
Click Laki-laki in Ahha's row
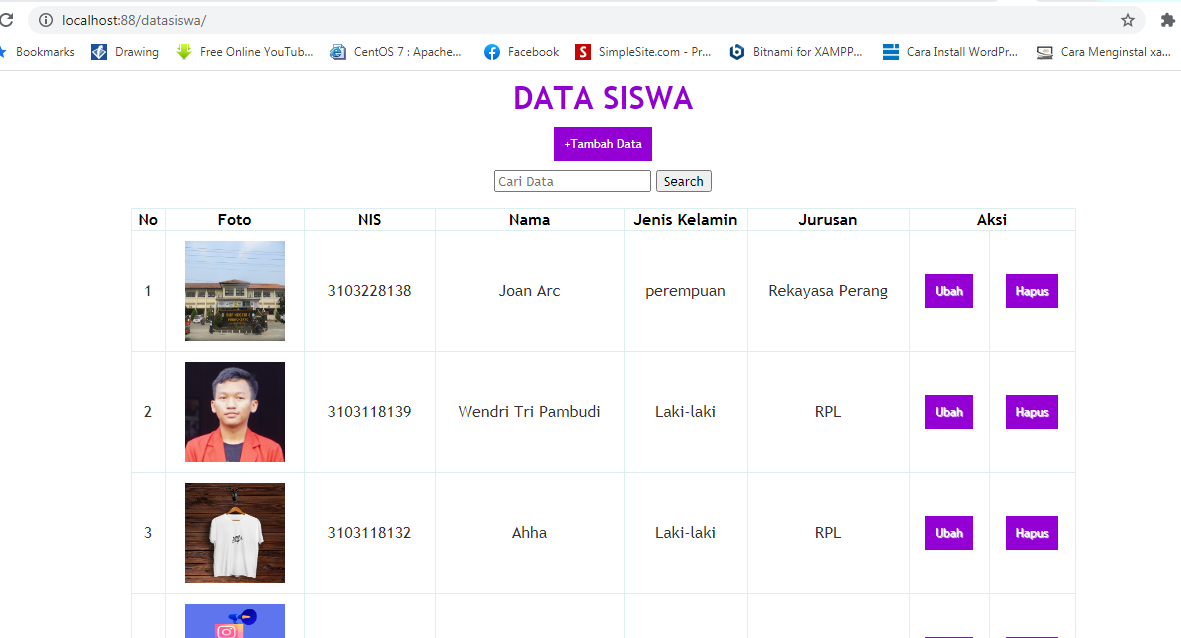pos(685,533)
